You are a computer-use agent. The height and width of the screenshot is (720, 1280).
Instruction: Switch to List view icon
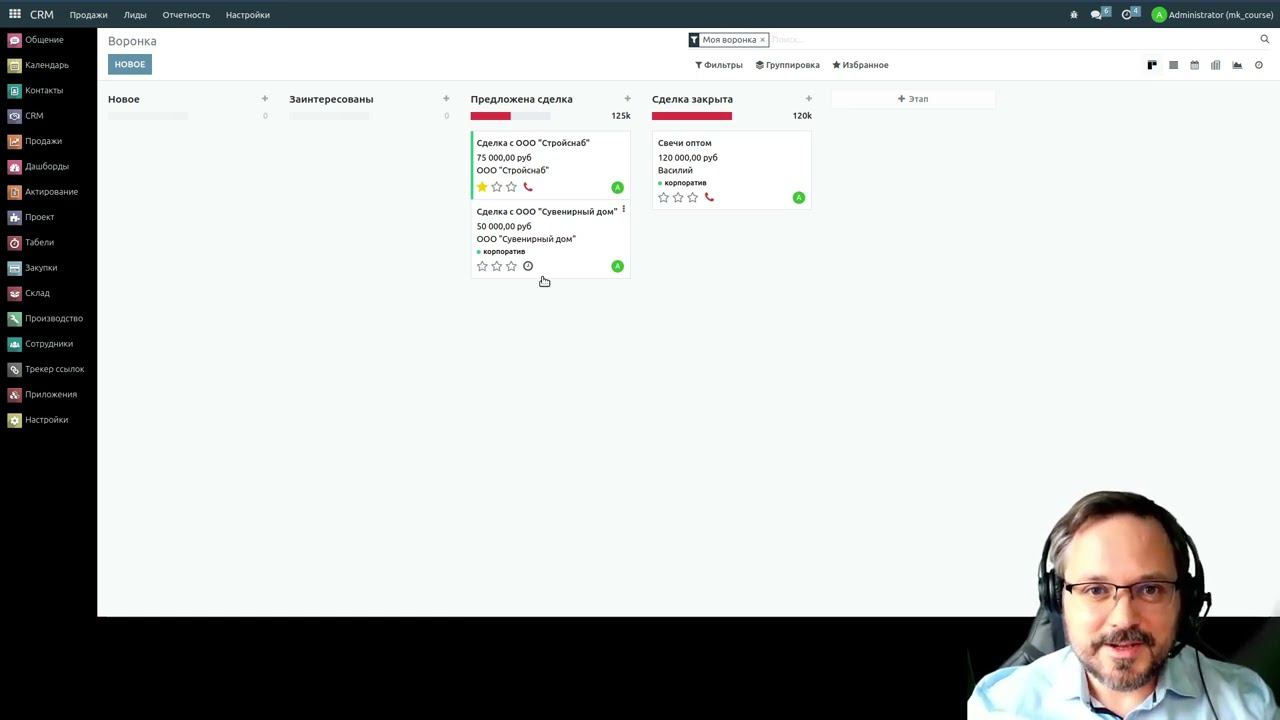tap(1173, 65)
